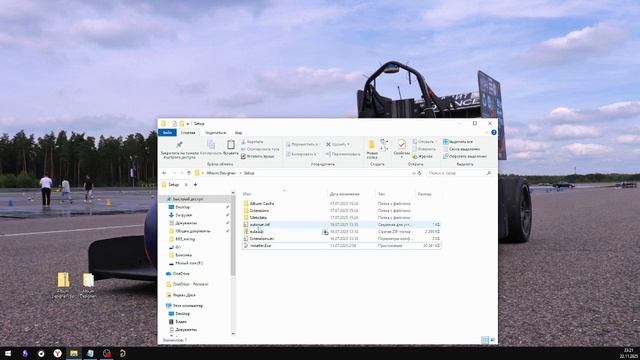Switch to large icons view in status bar
The image size is (640, 360).
[x=492, y=340]
